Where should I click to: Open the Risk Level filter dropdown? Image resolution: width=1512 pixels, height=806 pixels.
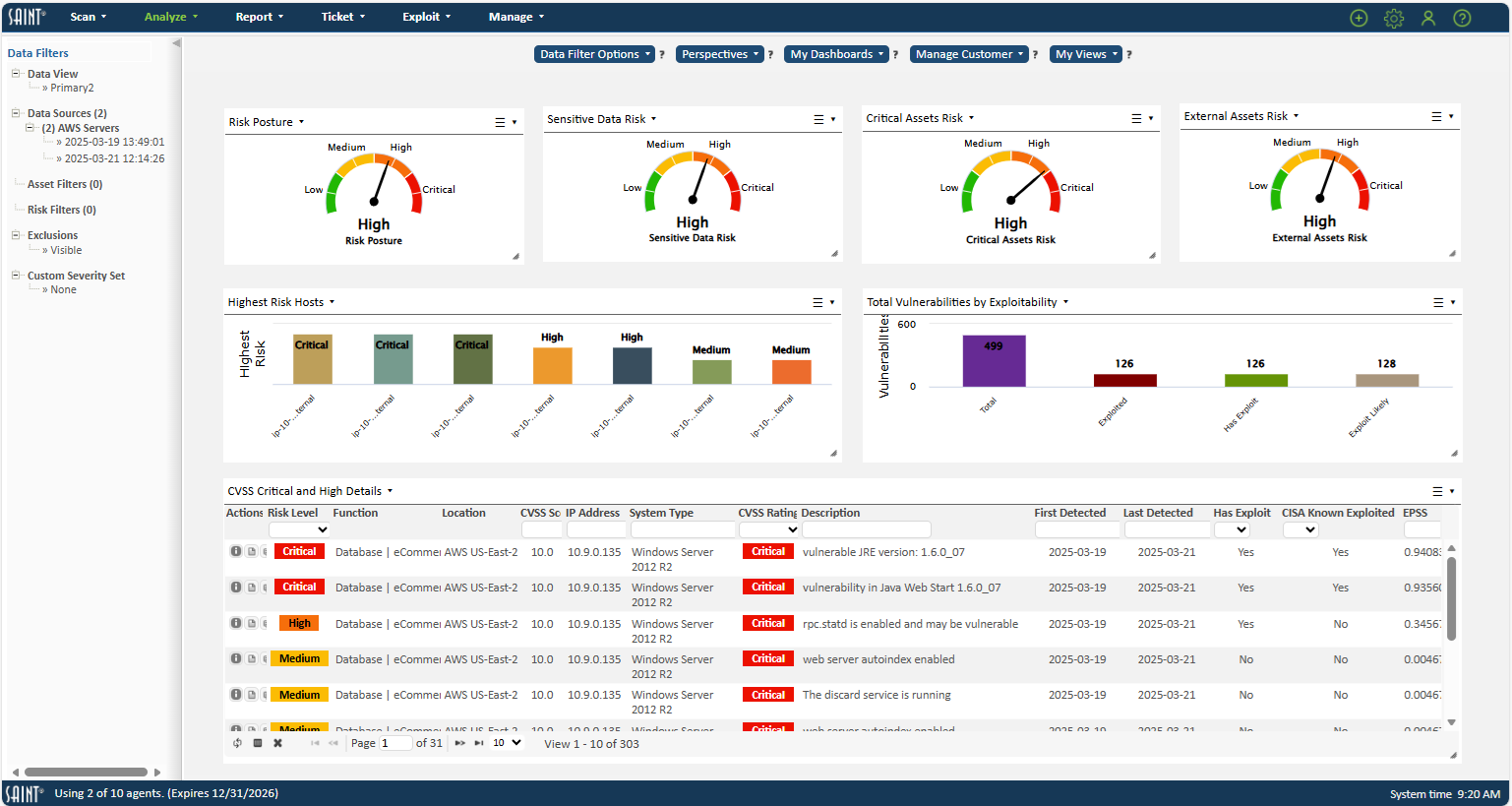(x=298, y=529)
